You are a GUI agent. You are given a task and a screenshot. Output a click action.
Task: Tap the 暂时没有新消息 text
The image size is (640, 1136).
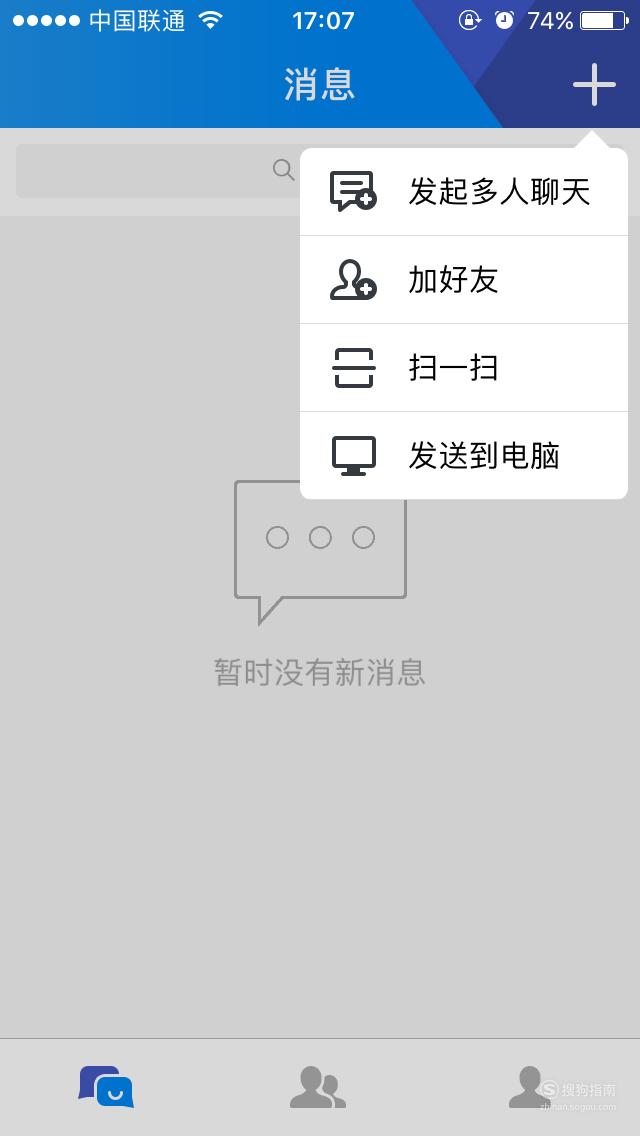tap(320, 672)
